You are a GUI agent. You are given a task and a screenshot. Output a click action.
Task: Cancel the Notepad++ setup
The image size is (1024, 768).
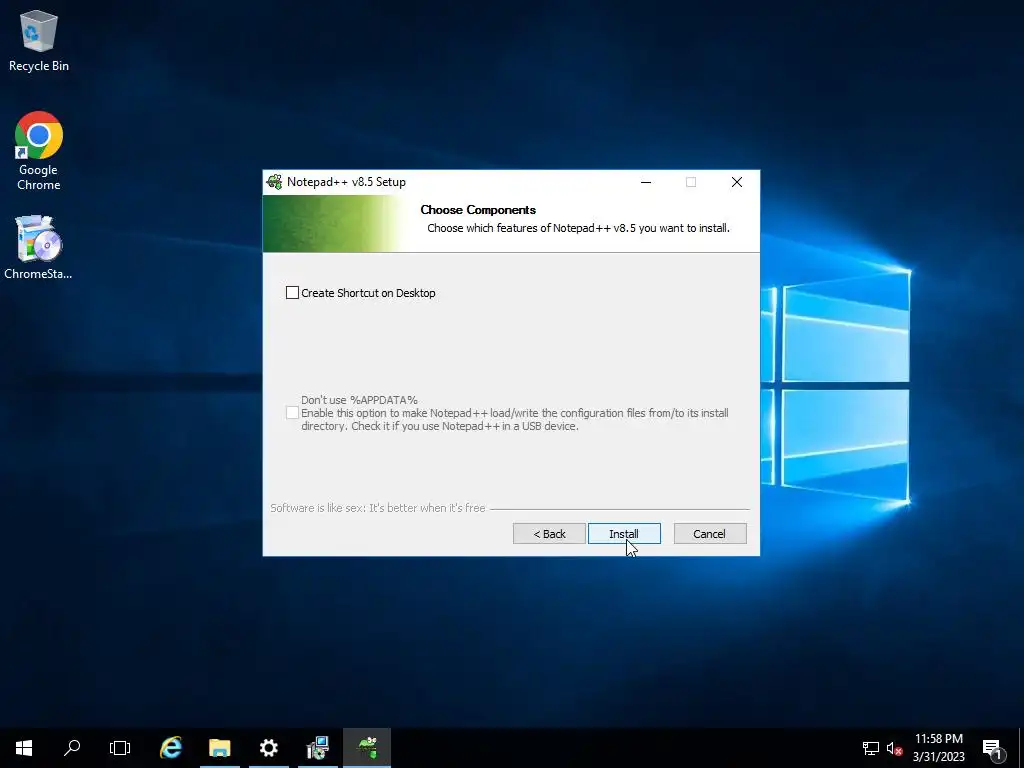click(709, 534)
